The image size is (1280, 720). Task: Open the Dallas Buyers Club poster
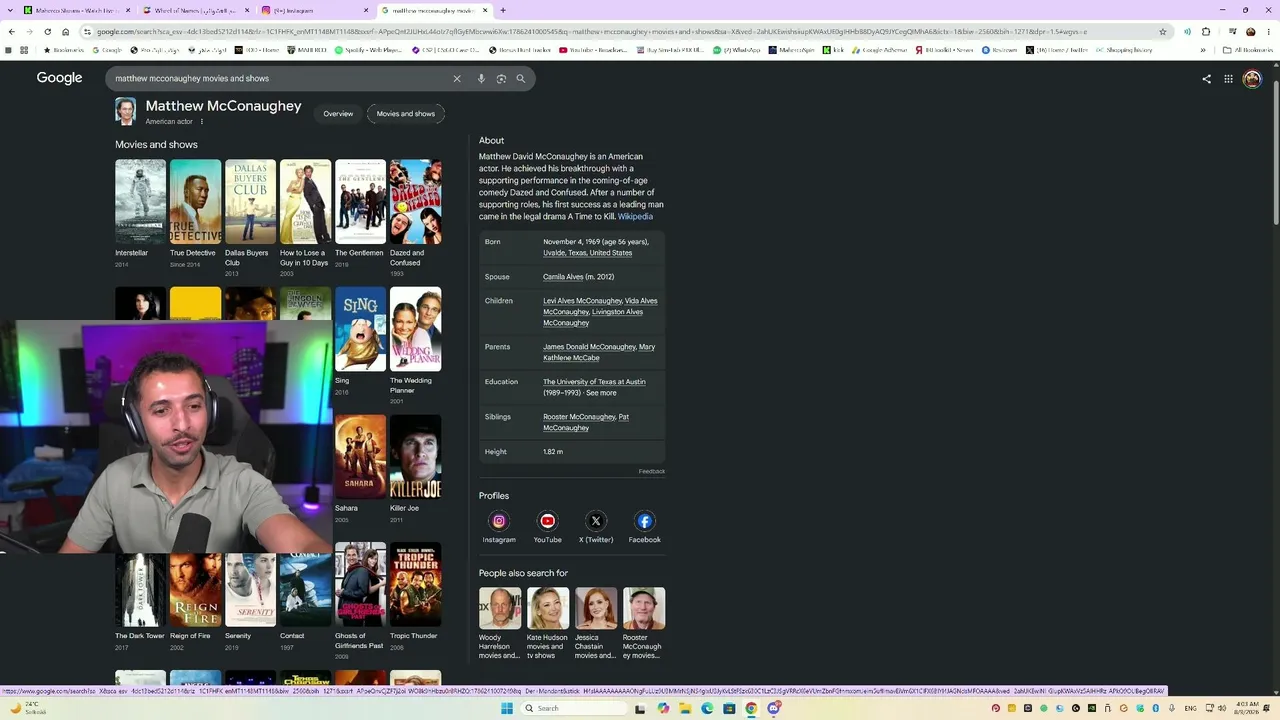tap(250, 202)
